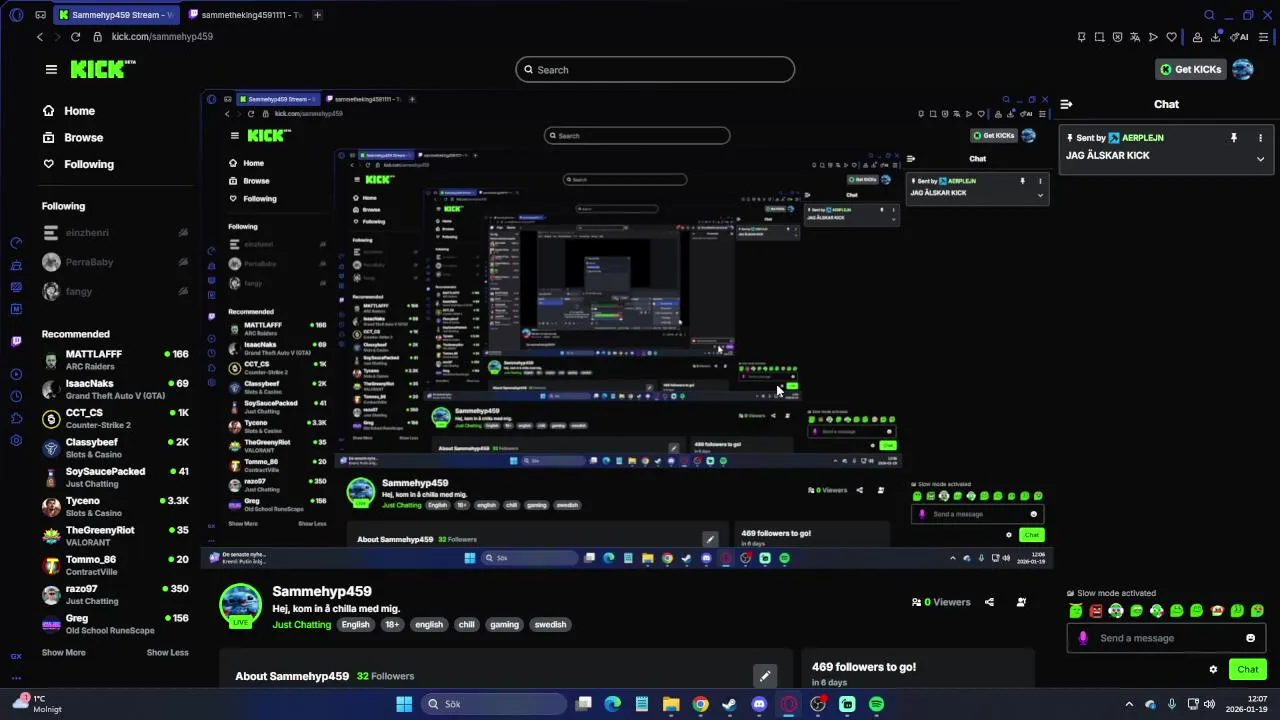Click the Just Chatting category link
The image size is (1280, 720).
pos(301,625)
